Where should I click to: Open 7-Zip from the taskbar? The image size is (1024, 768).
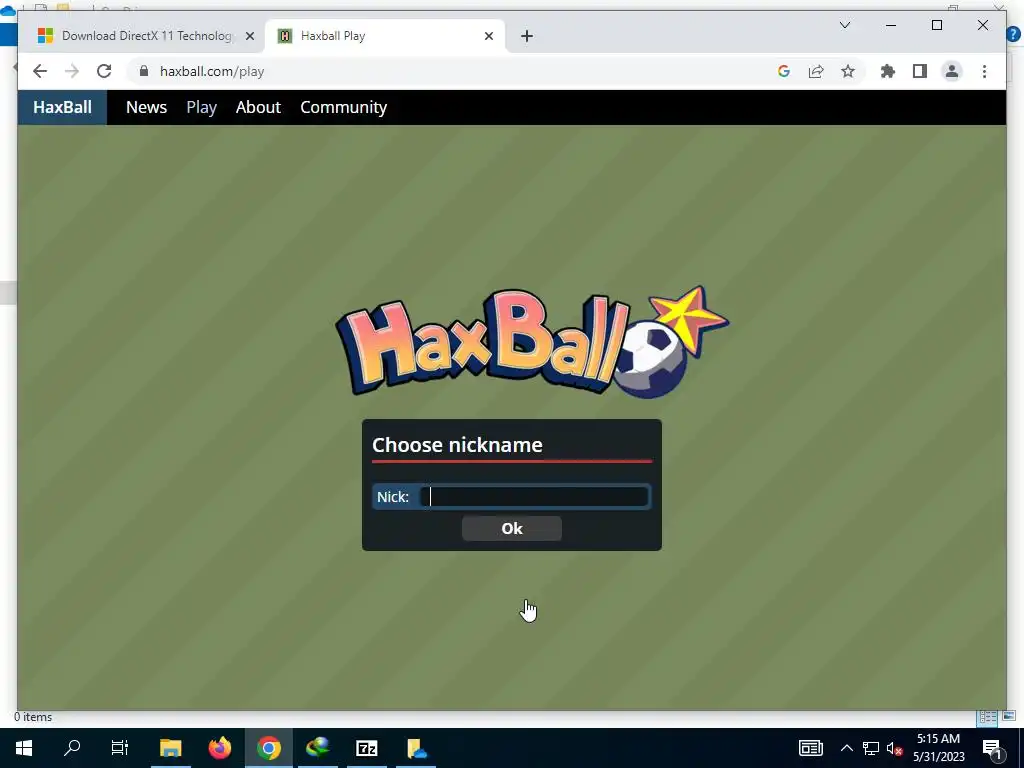click(x=366, y=748)
